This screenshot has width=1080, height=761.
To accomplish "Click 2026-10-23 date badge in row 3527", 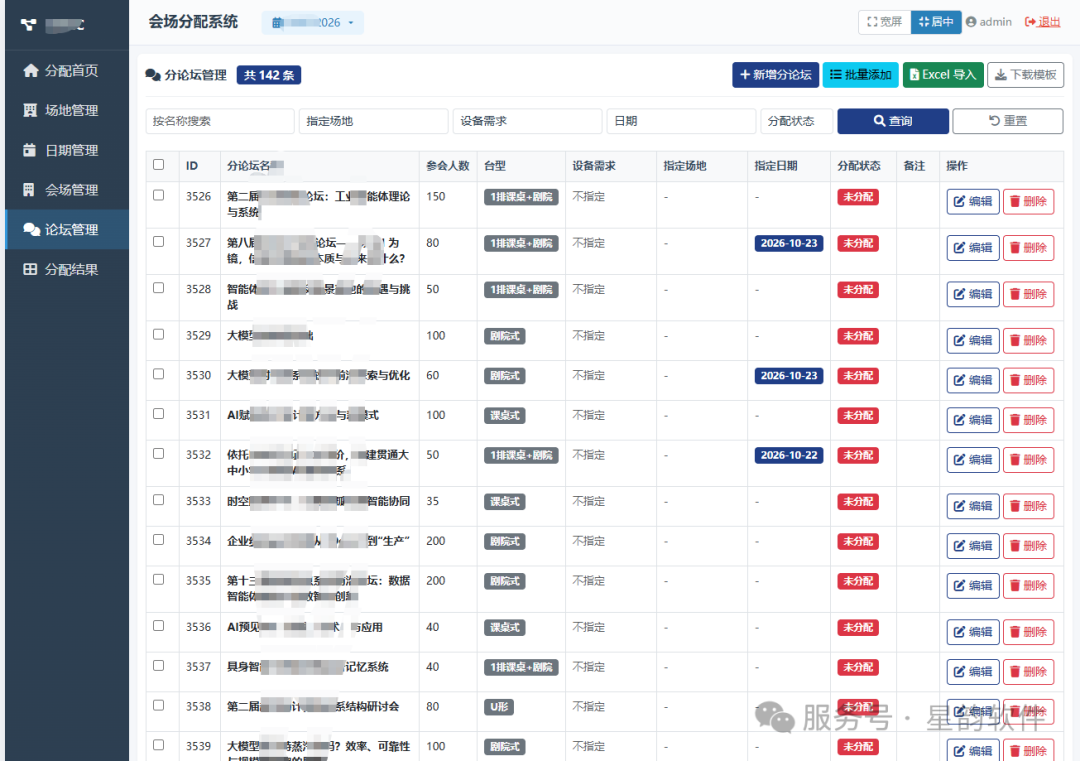I will tap(789, 243).
